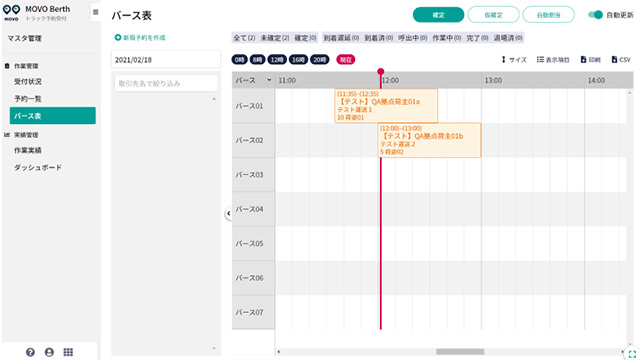Expand the バース column header dropdown

pos(269,80)
